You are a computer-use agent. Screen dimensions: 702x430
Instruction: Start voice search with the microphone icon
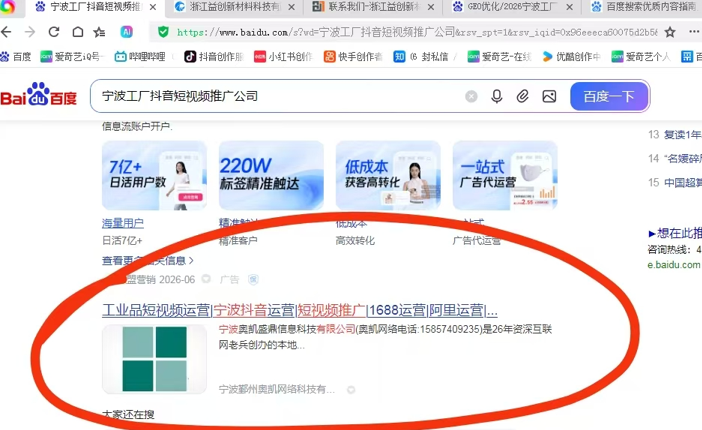pos(497,96)
